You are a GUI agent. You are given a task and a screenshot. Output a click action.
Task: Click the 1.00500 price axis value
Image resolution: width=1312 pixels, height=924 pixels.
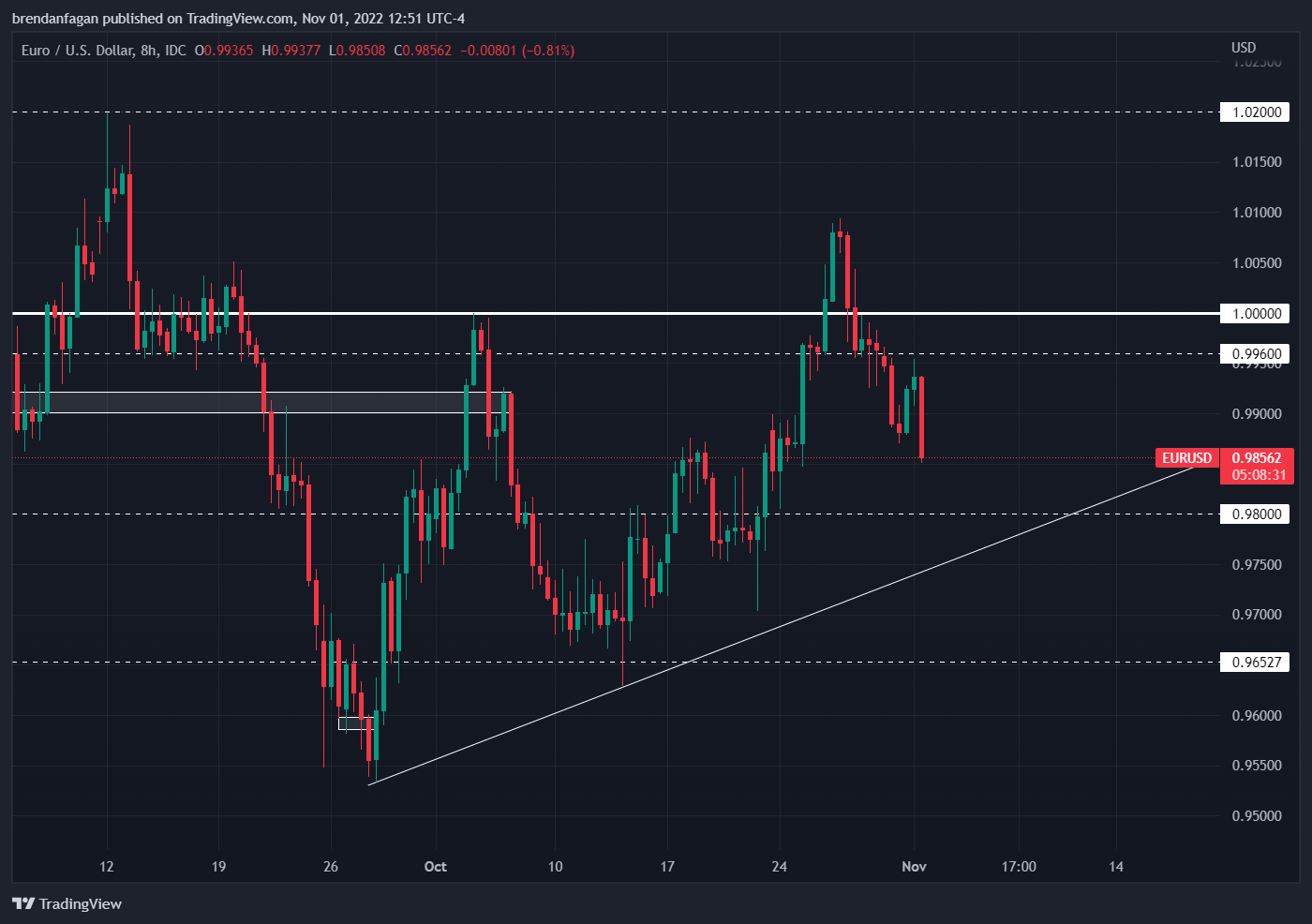1257,263
